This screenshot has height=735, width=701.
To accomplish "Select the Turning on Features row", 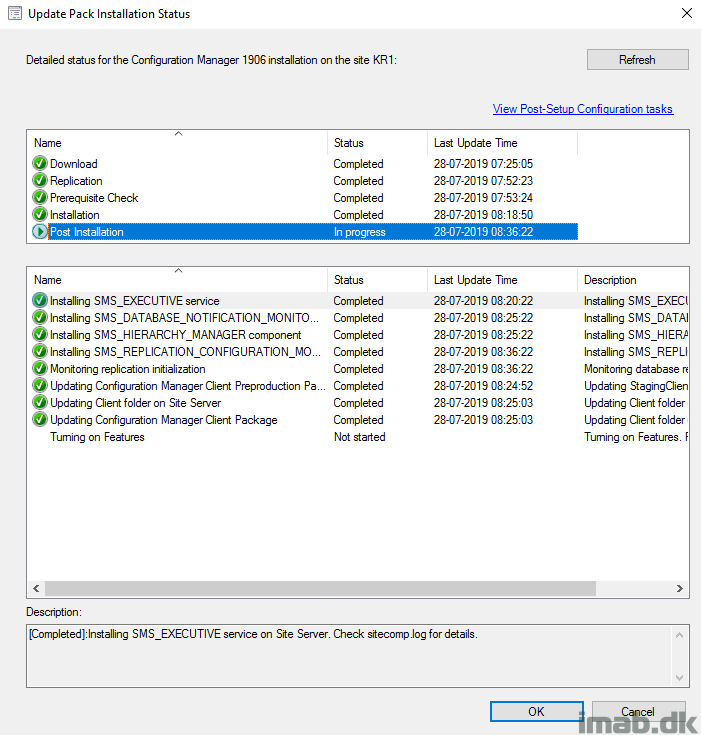I will pos(360,436).
